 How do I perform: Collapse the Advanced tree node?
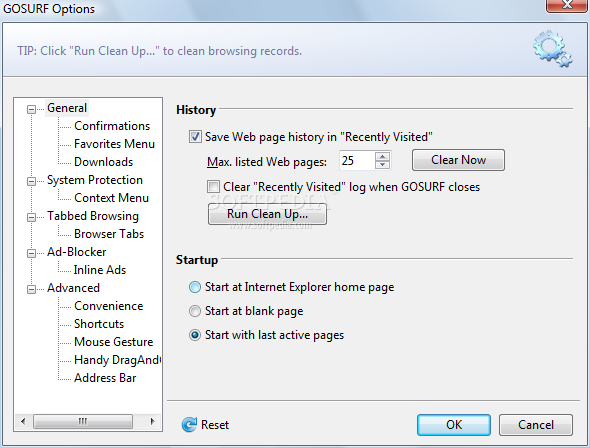(x=31, y=289)
